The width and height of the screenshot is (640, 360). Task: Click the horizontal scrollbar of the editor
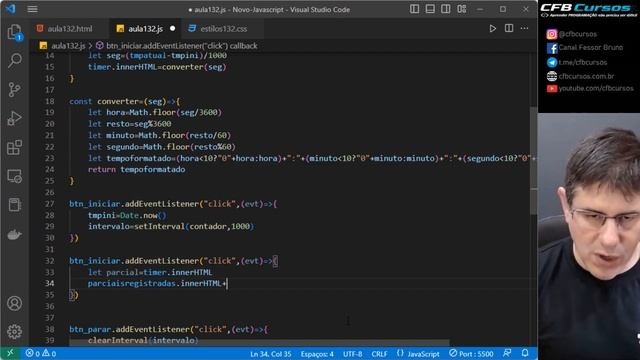(x=259, y=343)
